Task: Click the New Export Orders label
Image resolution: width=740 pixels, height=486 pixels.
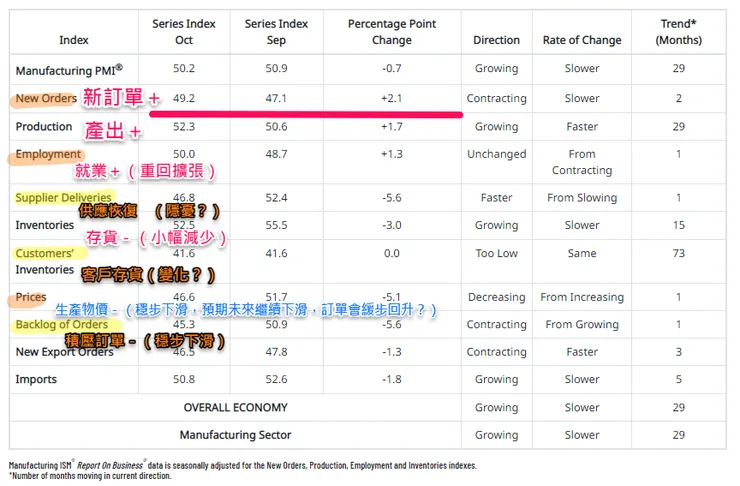Action: pos(65,352)
